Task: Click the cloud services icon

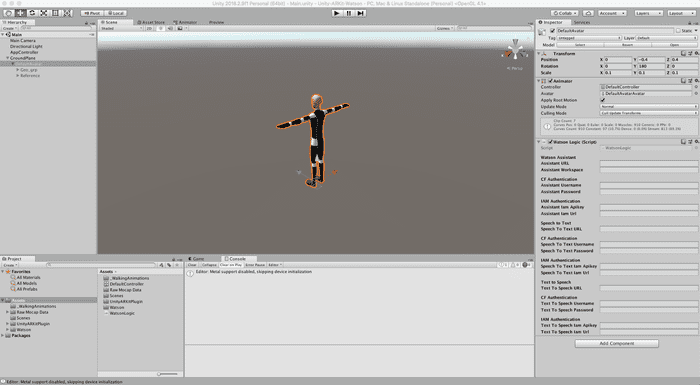Action: point(588,13)
